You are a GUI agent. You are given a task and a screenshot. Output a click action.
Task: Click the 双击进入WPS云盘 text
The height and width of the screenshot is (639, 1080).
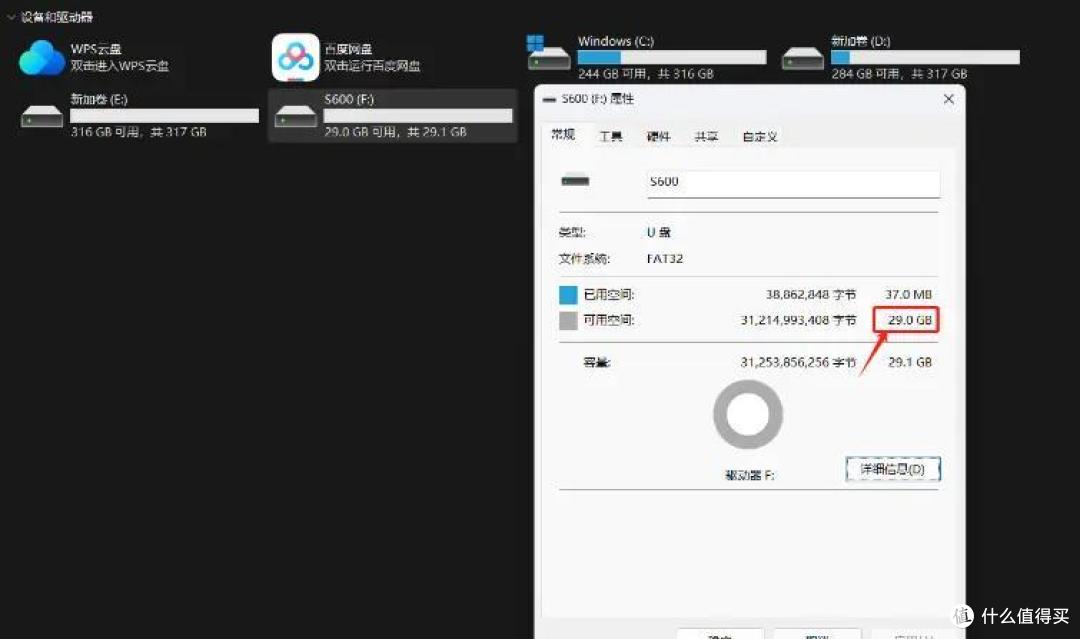pyautogui.click(x=119, y=66)
